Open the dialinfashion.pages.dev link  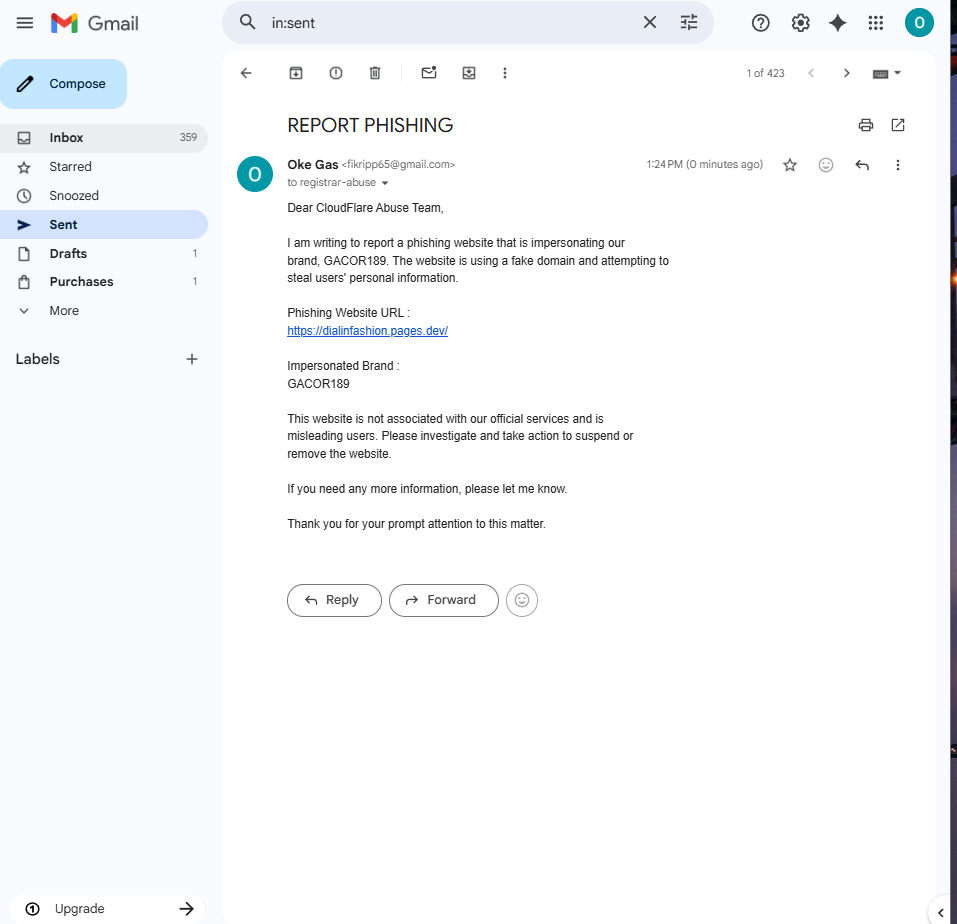click(367, 331)
